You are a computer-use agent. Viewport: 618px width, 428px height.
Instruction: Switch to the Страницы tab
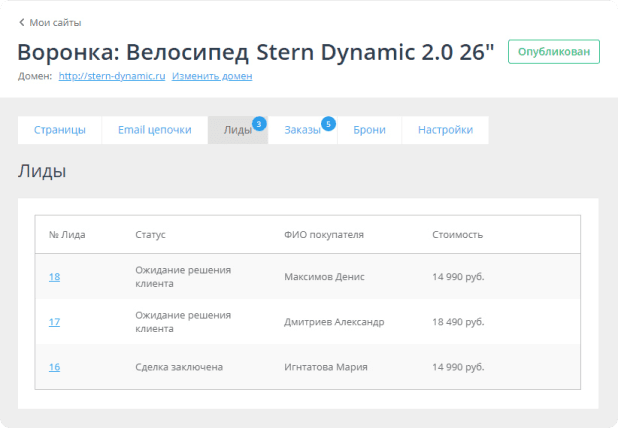60,131
